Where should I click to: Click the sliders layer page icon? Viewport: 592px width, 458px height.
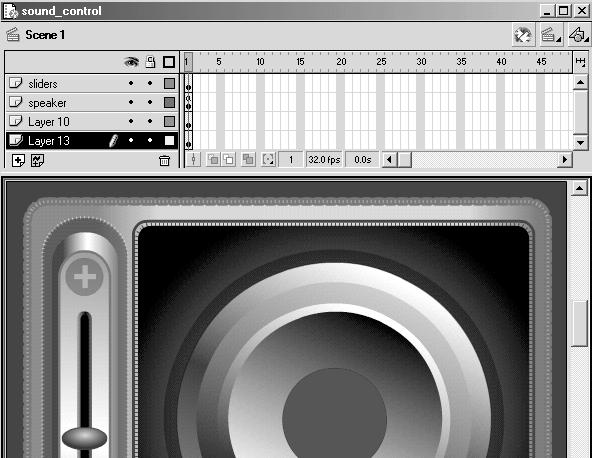click(15, 83)
